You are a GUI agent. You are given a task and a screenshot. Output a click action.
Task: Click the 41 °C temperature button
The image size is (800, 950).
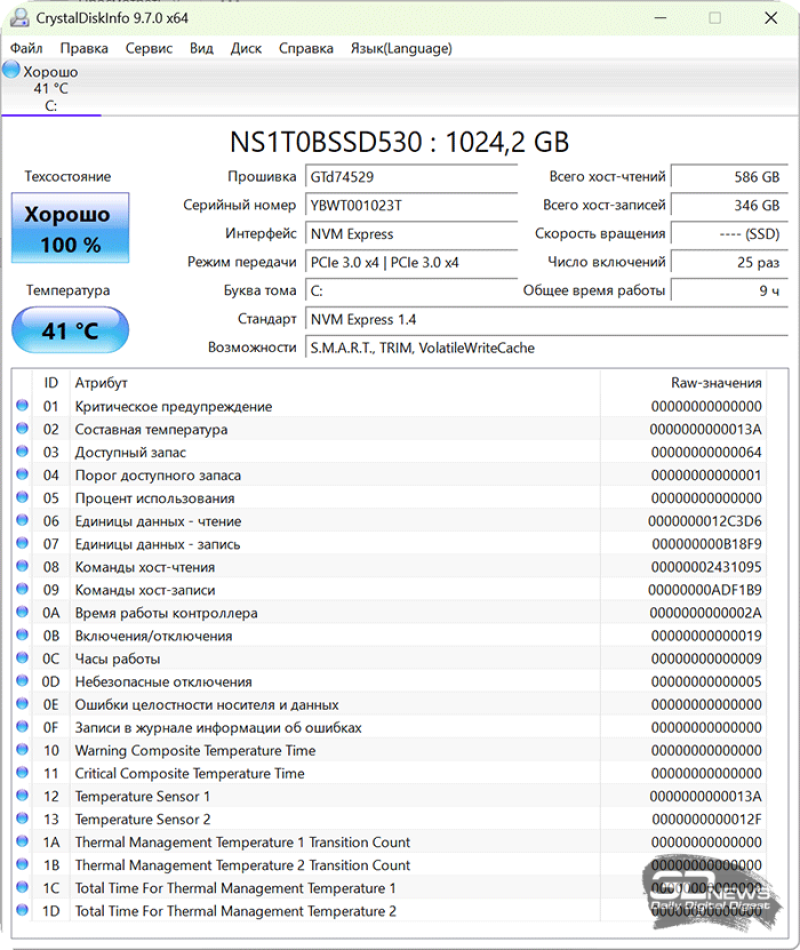pos(70,331)
